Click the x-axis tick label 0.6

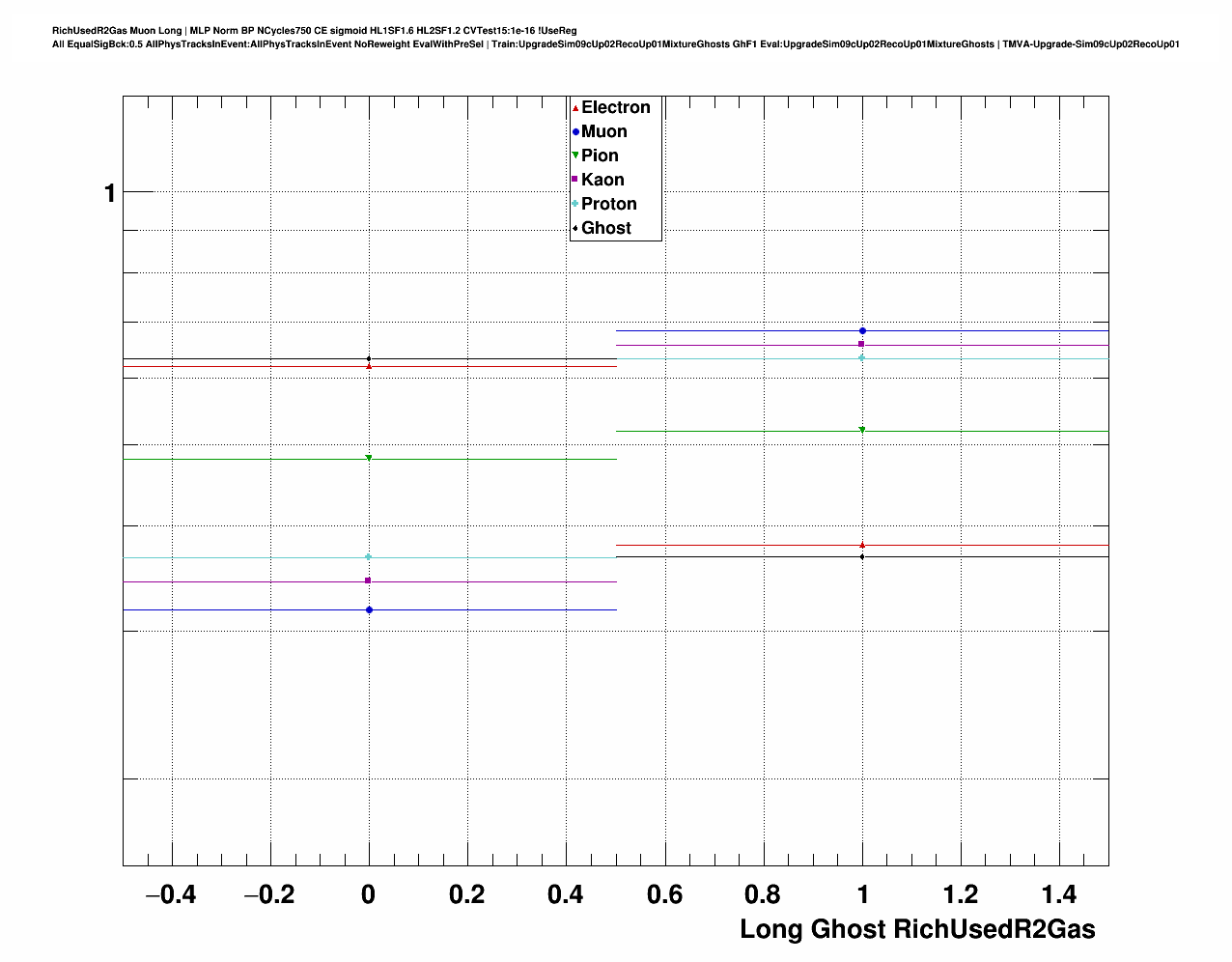click(x=664, y=895)
